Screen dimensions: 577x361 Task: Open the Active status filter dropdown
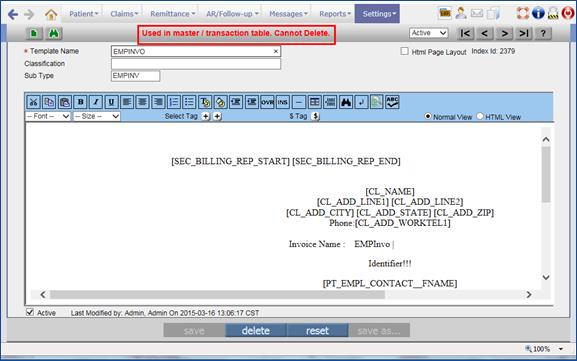tap(428, 33)
